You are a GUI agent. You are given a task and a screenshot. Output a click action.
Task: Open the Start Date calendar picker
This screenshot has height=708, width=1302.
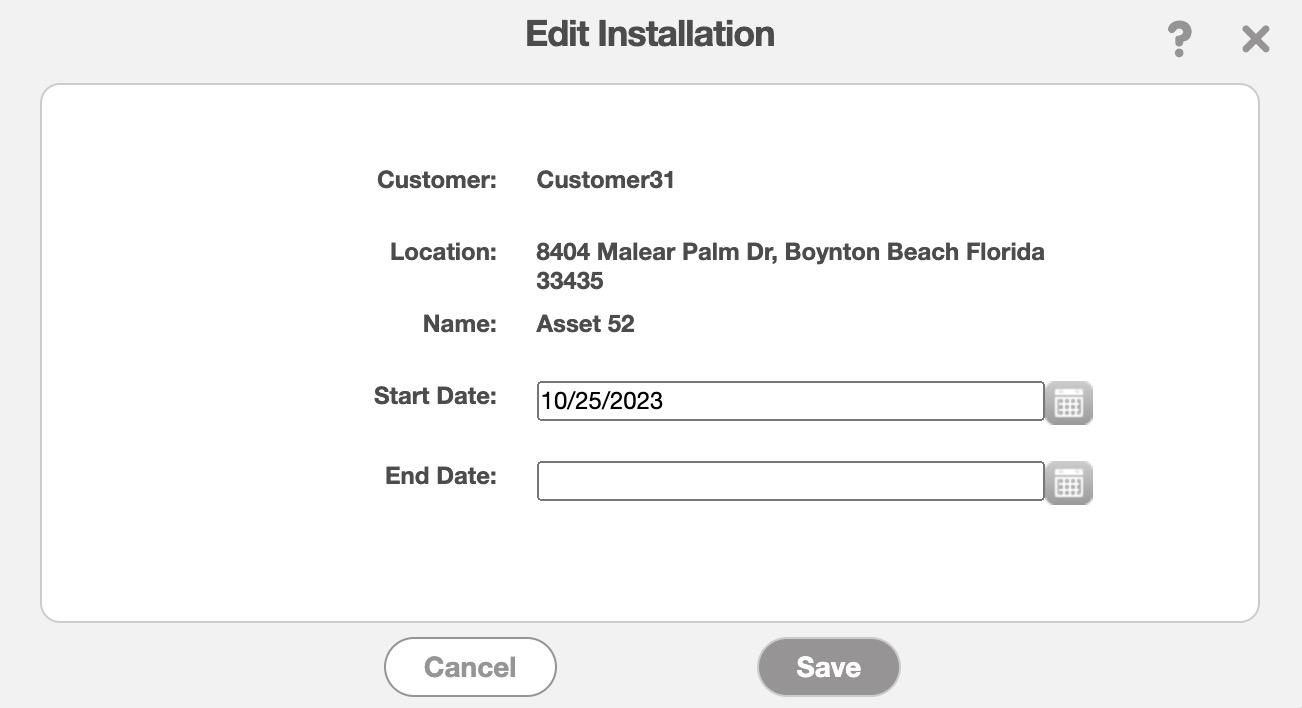pyautogui.click(x=1069, y=403)
